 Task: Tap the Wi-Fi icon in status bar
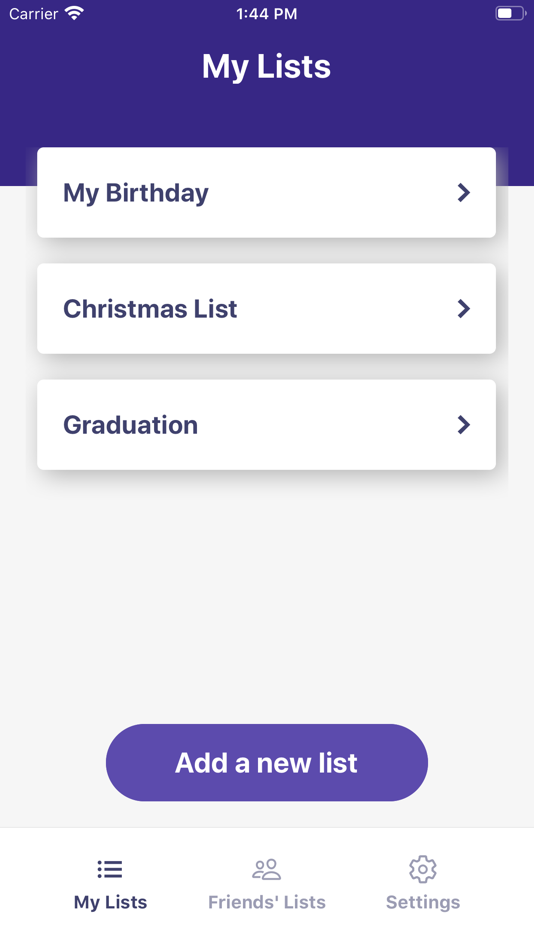pos(74,13)
